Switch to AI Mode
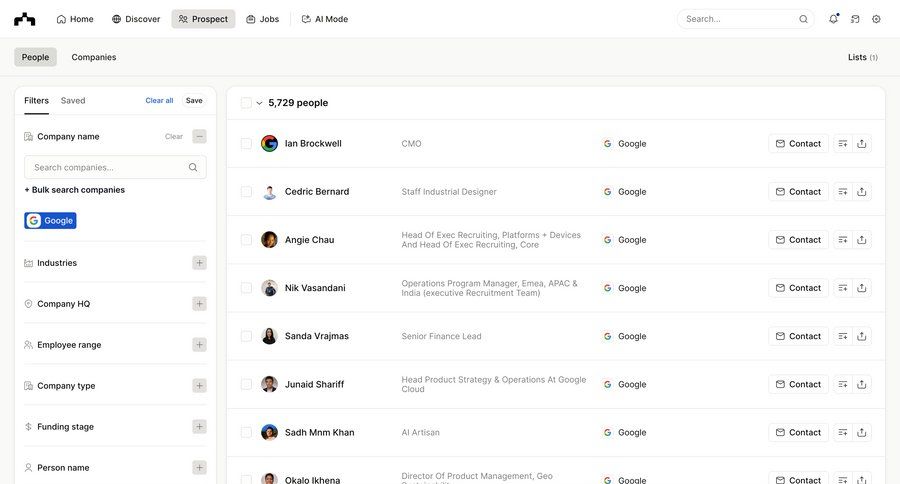The image size is (900, 484). (x=325, y=19)
